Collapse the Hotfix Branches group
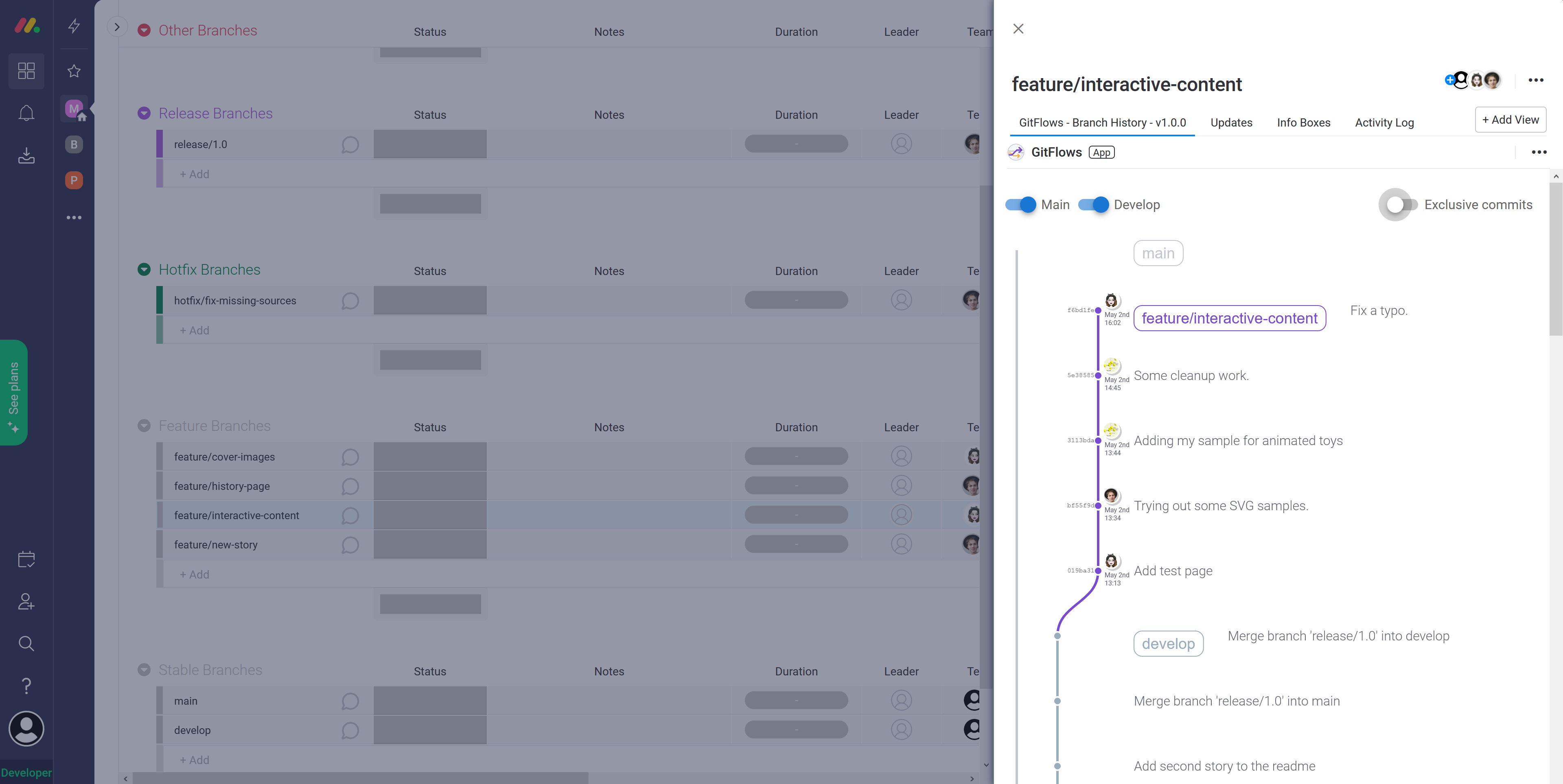Screen dimensions: 1563x784 coord(144,270)
